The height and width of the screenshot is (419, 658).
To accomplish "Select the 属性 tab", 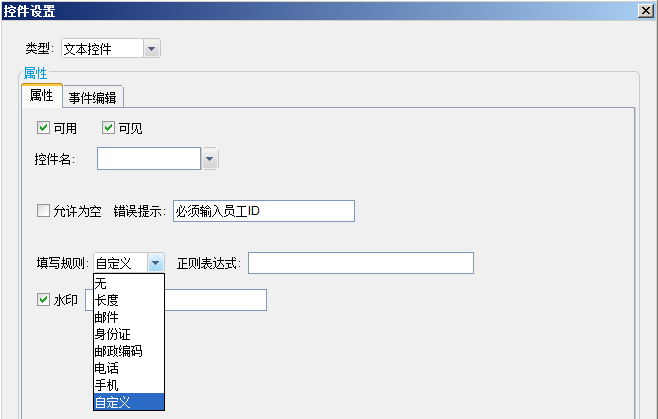I will tap(42, 95).
